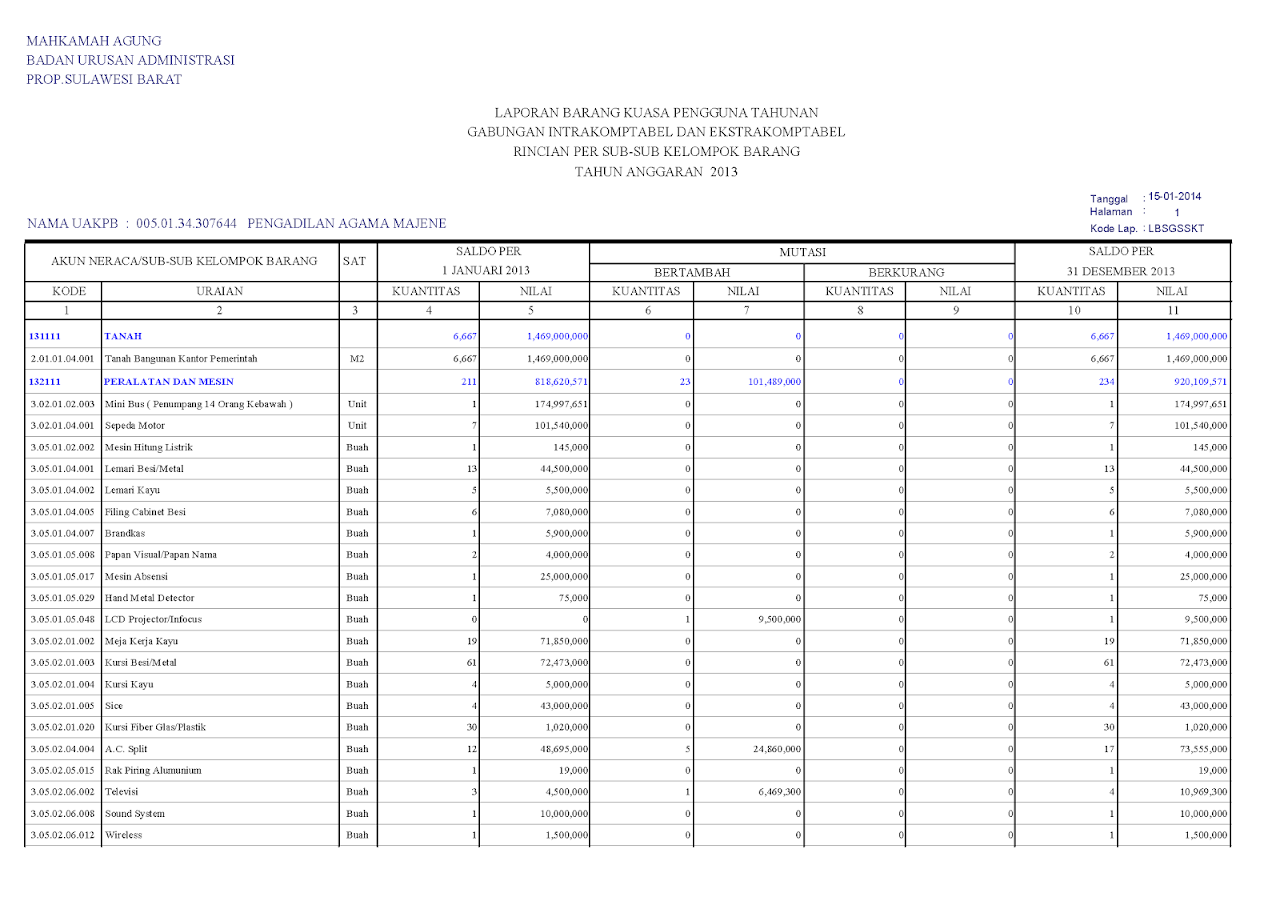Select "31 DESEMBER 2013" header cell
The height and width of the screenshot is (905, 1280).
click(1121, 272)
